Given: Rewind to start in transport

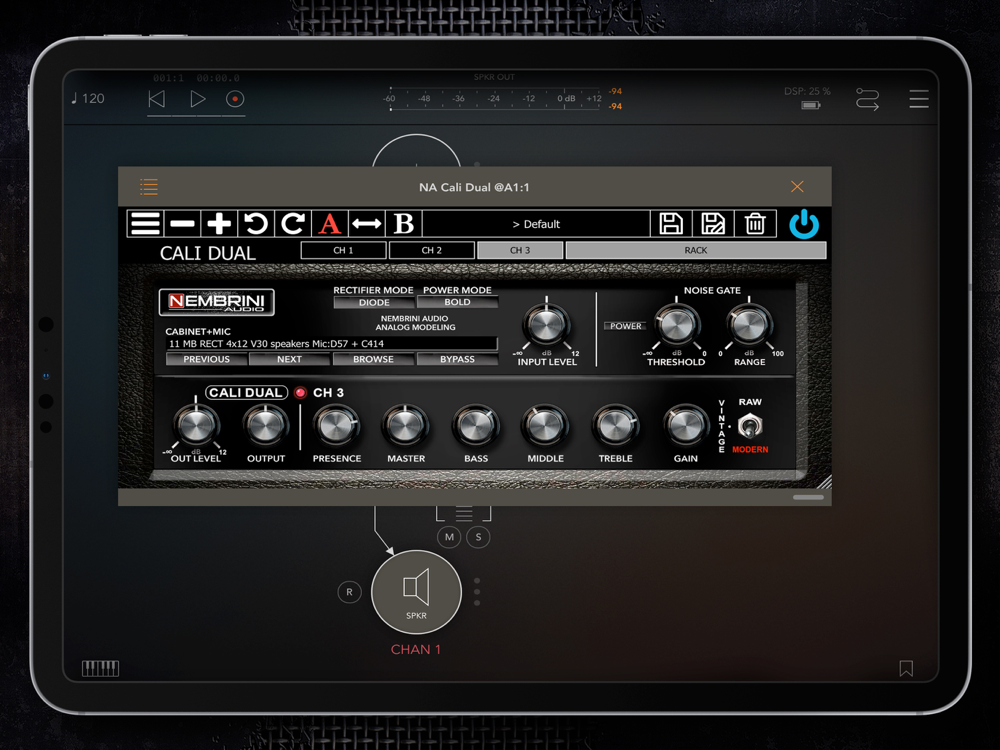Looking at the screenshot, I should (157, 99).
